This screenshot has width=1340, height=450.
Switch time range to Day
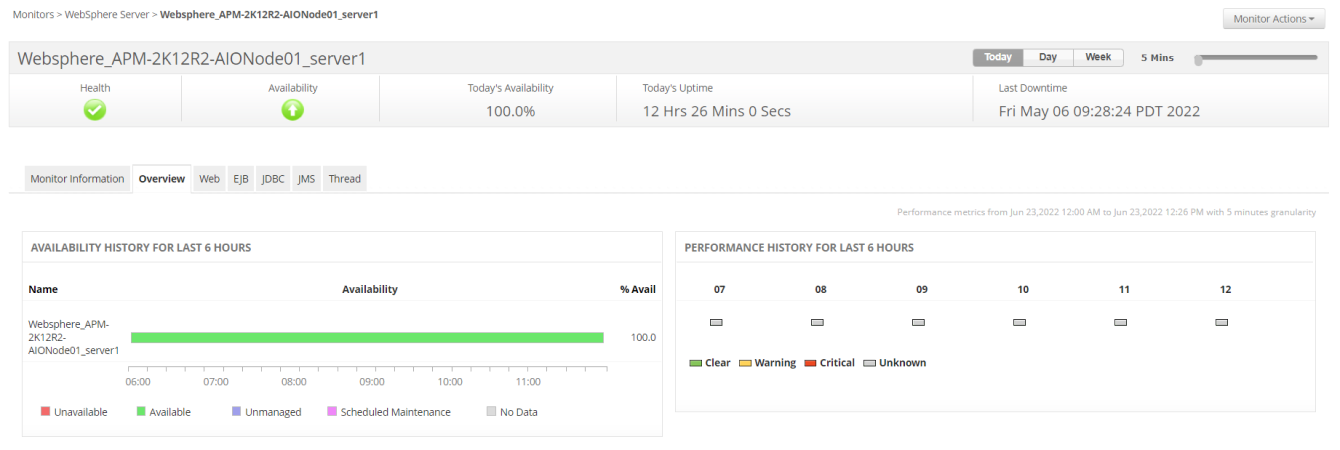(x=1047, y=58)
